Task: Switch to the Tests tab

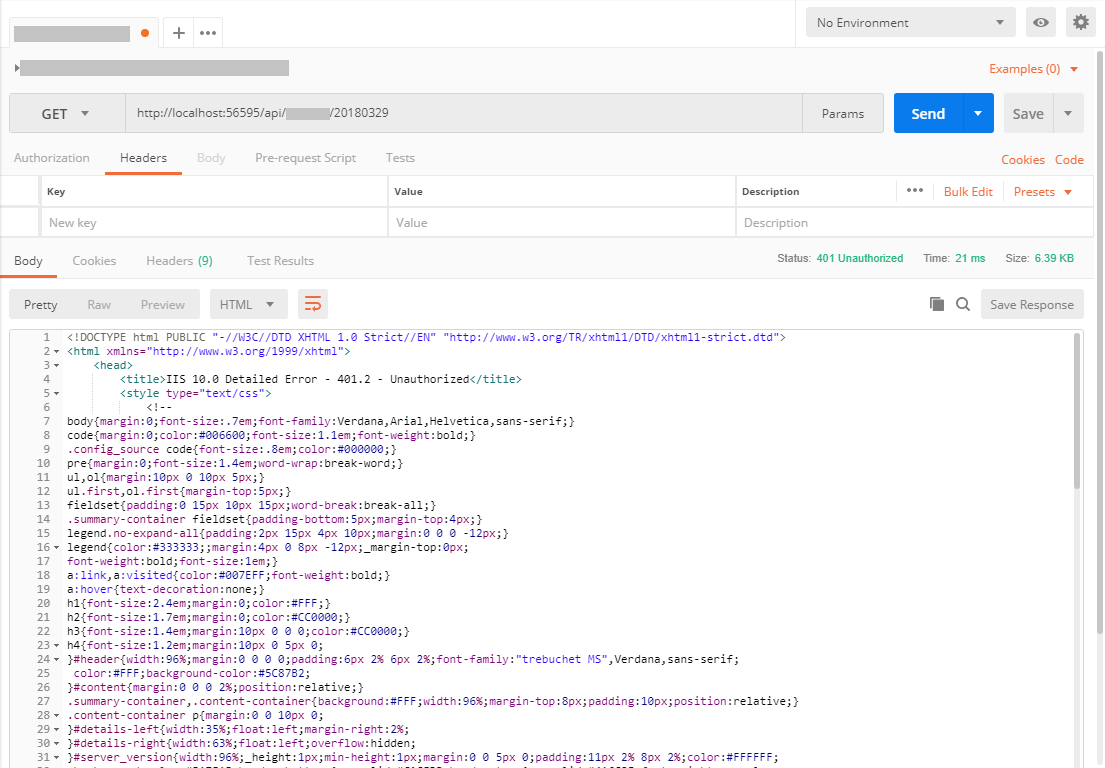Action: (x=400, y=157)
